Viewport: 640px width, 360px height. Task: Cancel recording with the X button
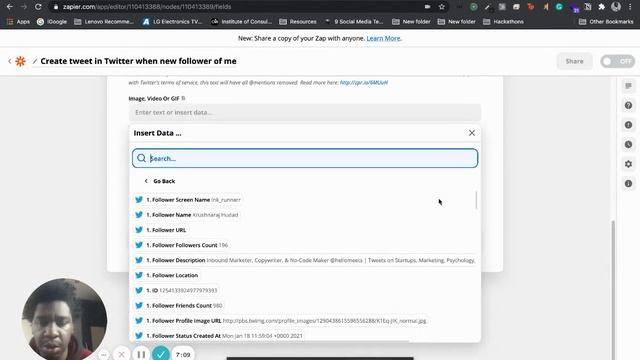click(121, 354)
